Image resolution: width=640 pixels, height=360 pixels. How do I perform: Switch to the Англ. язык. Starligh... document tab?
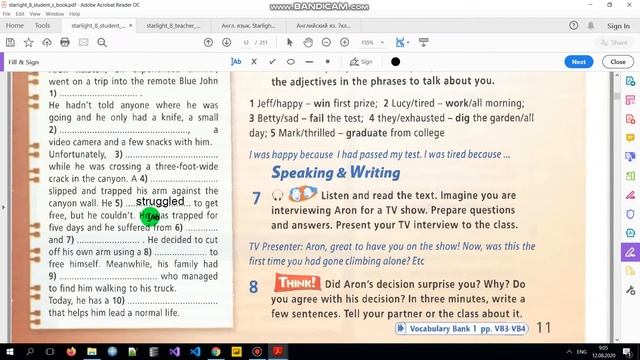(x=248, y=26)
